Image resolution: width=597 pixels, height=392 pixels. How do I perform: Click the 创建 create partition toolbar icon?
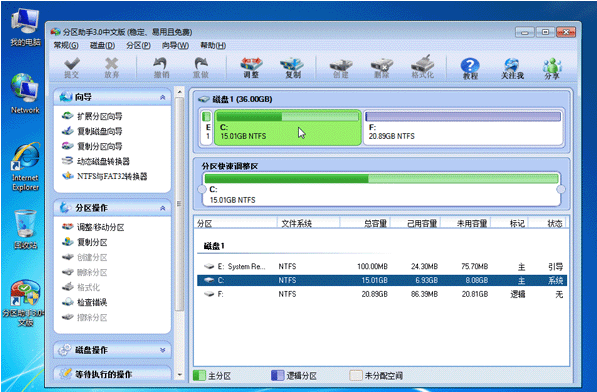(341, 68)
